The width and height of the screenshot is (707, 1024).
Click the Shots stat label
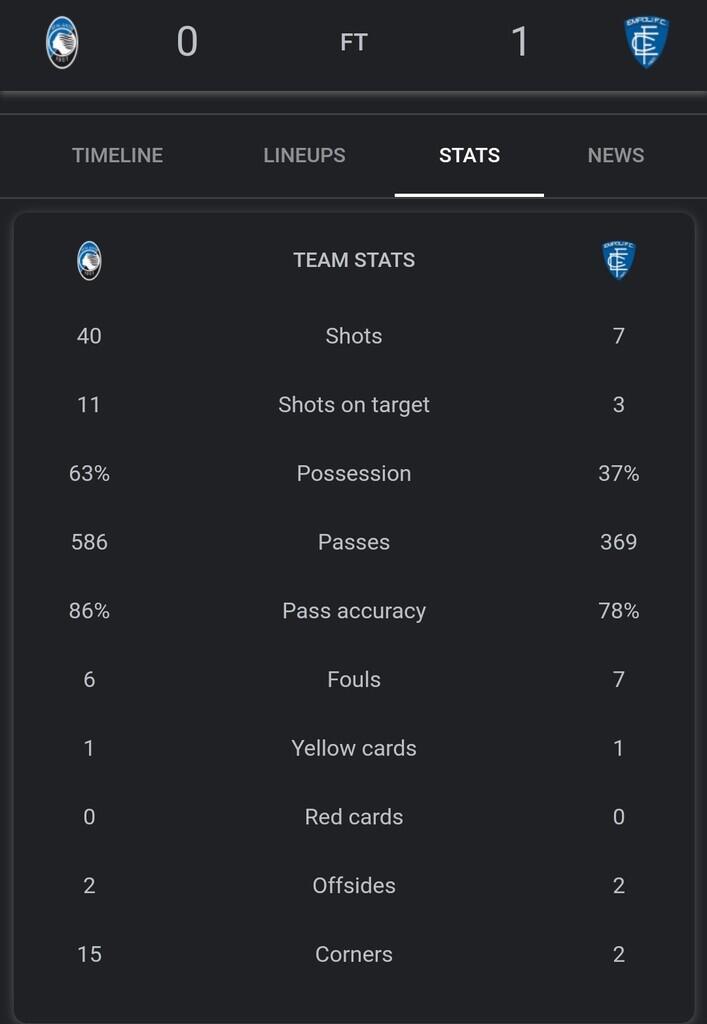click(354, 336)
